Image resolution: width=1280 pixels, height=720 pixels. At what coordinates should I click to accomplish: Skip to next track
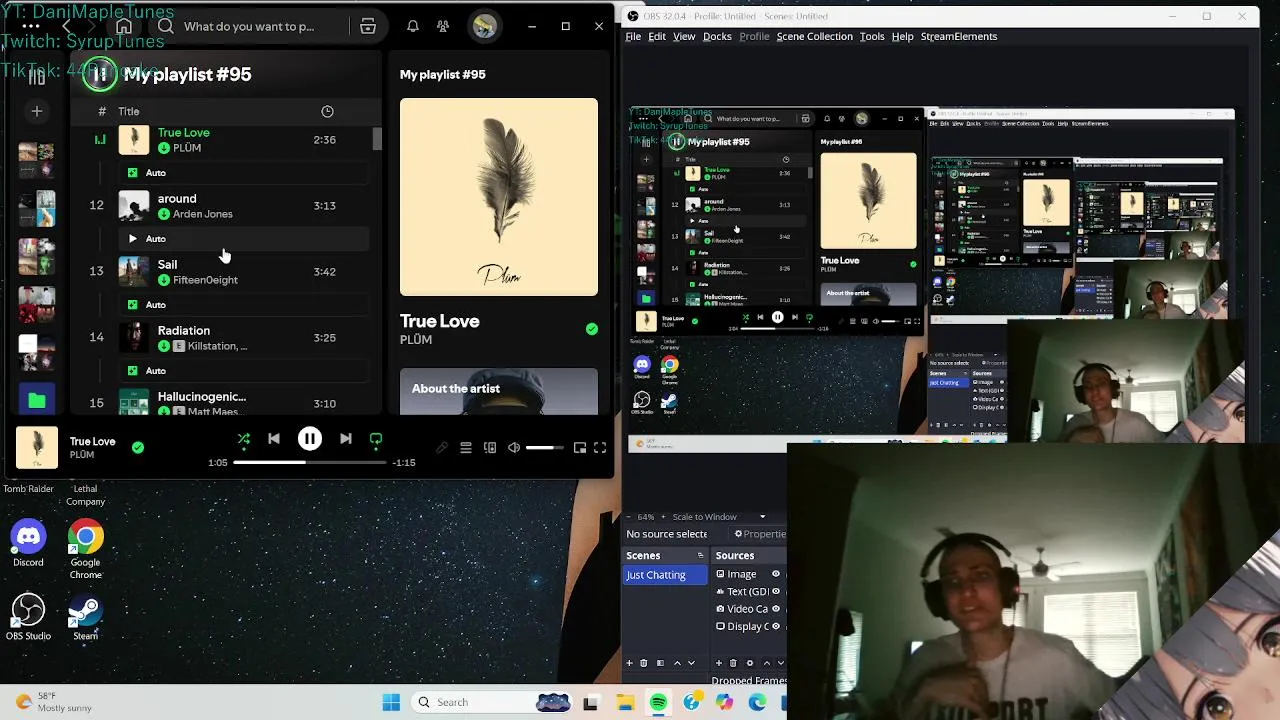[x=345, y=439]
